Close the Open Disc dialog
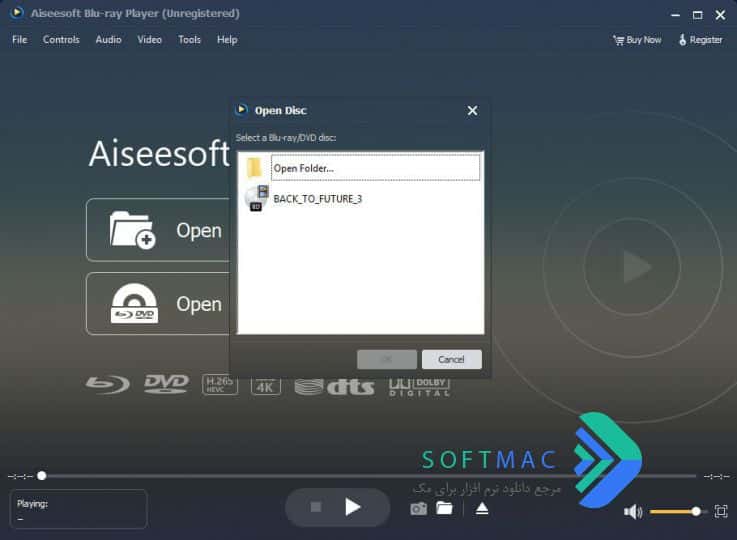This screenshot has height=540, width=737. coord(472,110)
